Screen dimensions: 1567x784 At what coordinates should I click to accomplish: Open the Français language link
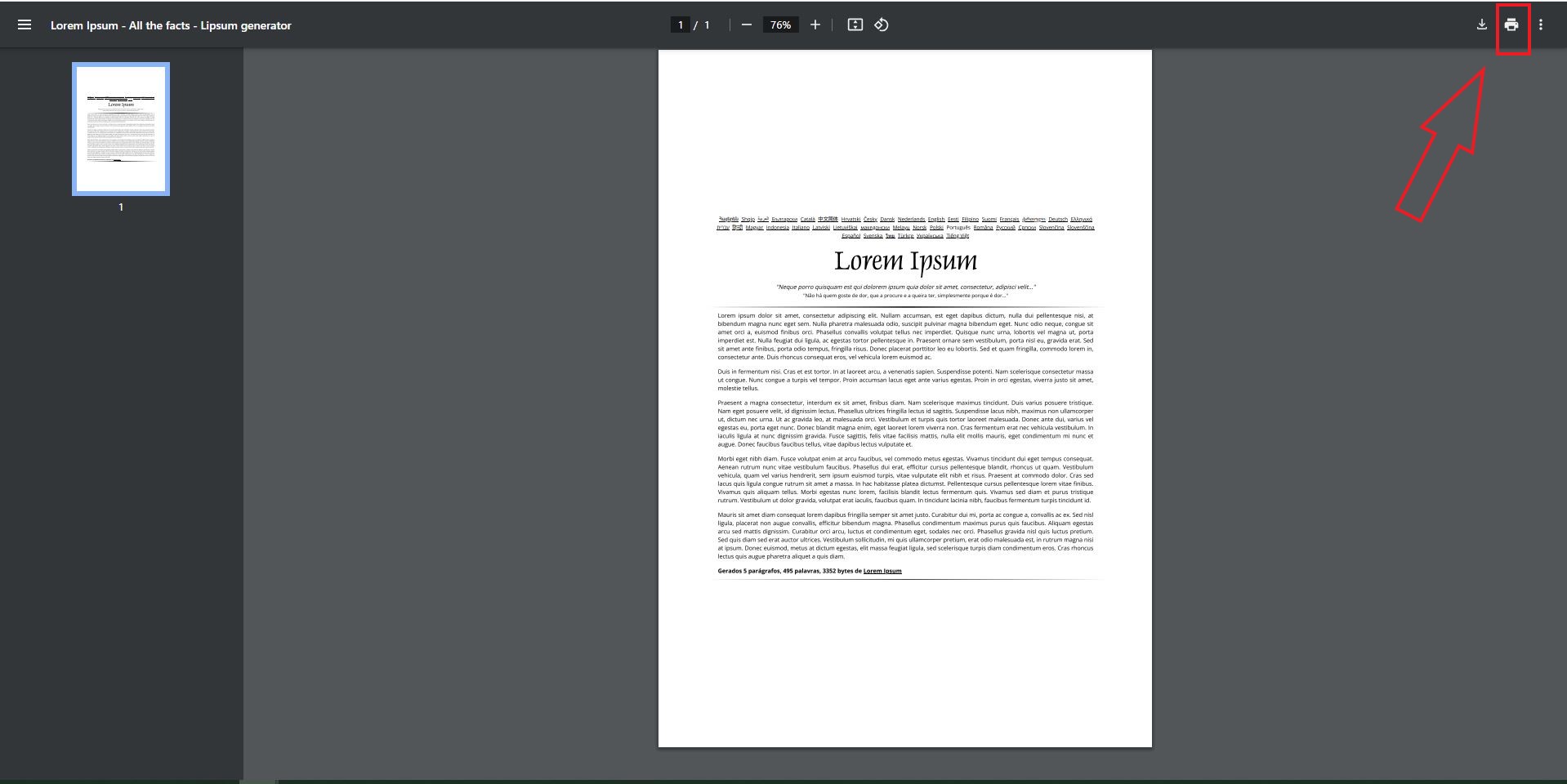click(x=1009, y=219)
